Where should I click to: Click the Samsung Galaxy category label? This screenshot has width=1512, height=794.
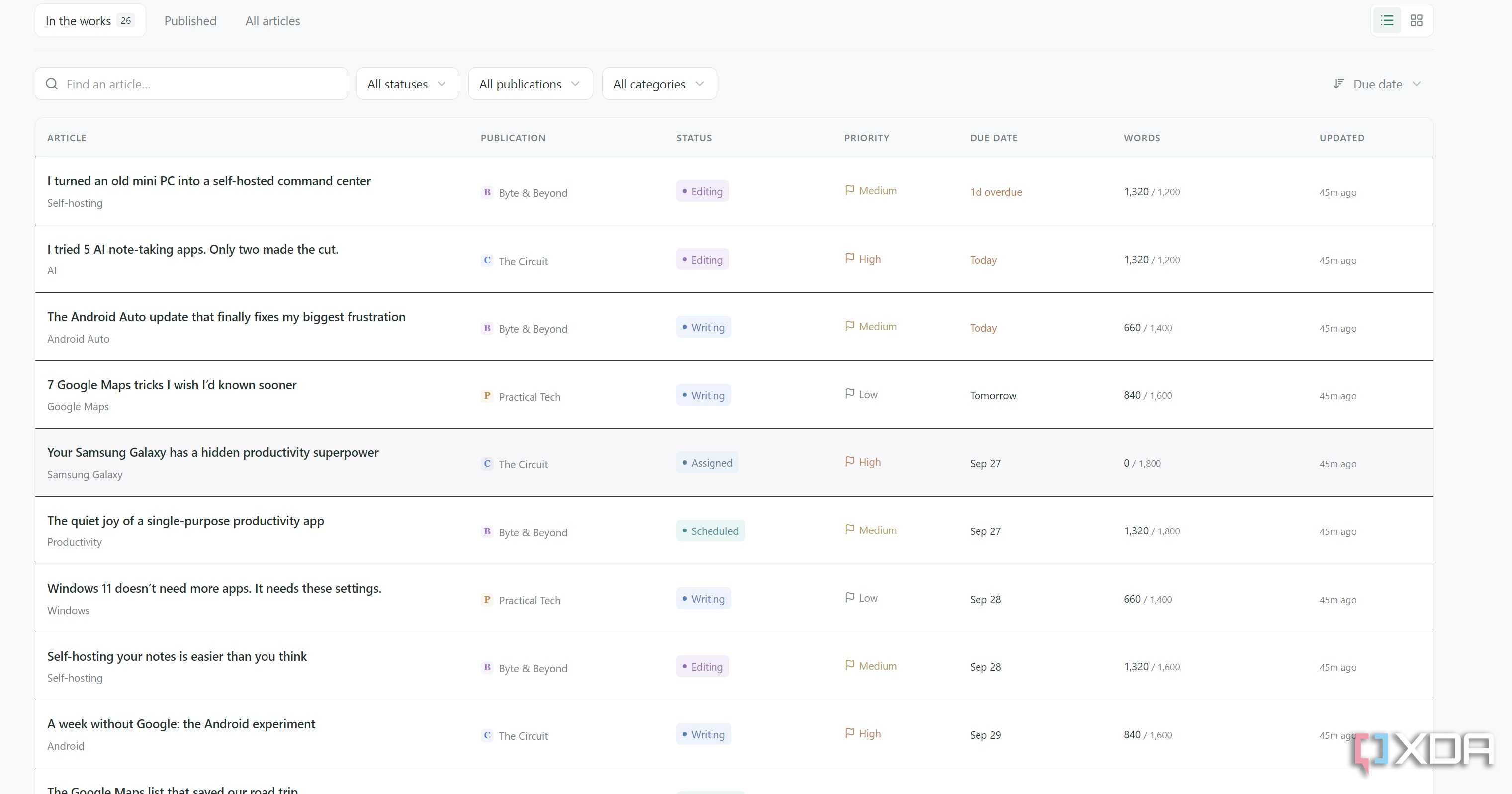point(85,474)
